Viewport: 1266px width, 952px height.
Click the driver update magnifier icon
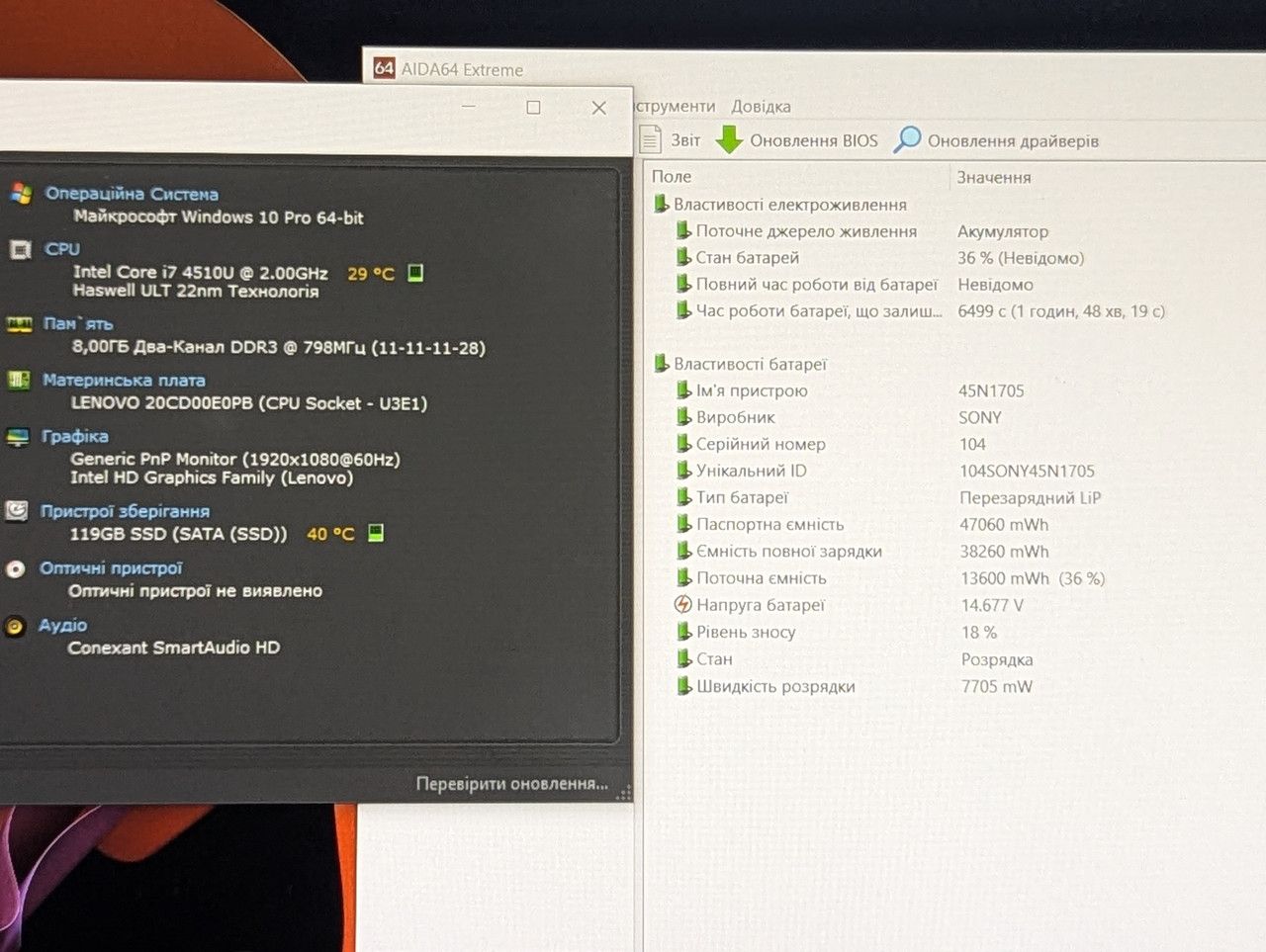(x=907, y=139)
